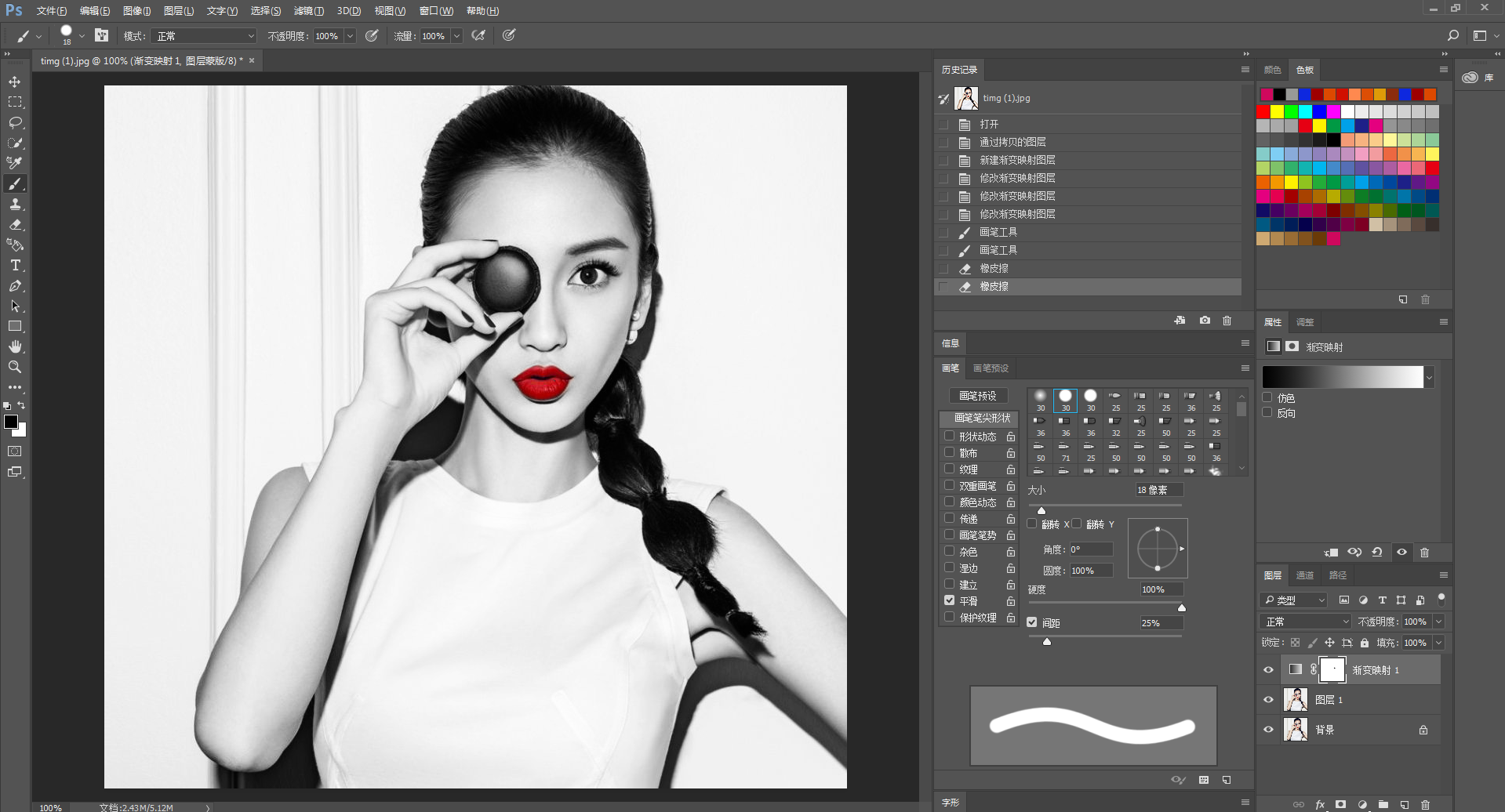Select the Lasso tool
1505x812 pixels.
point(15,122)
